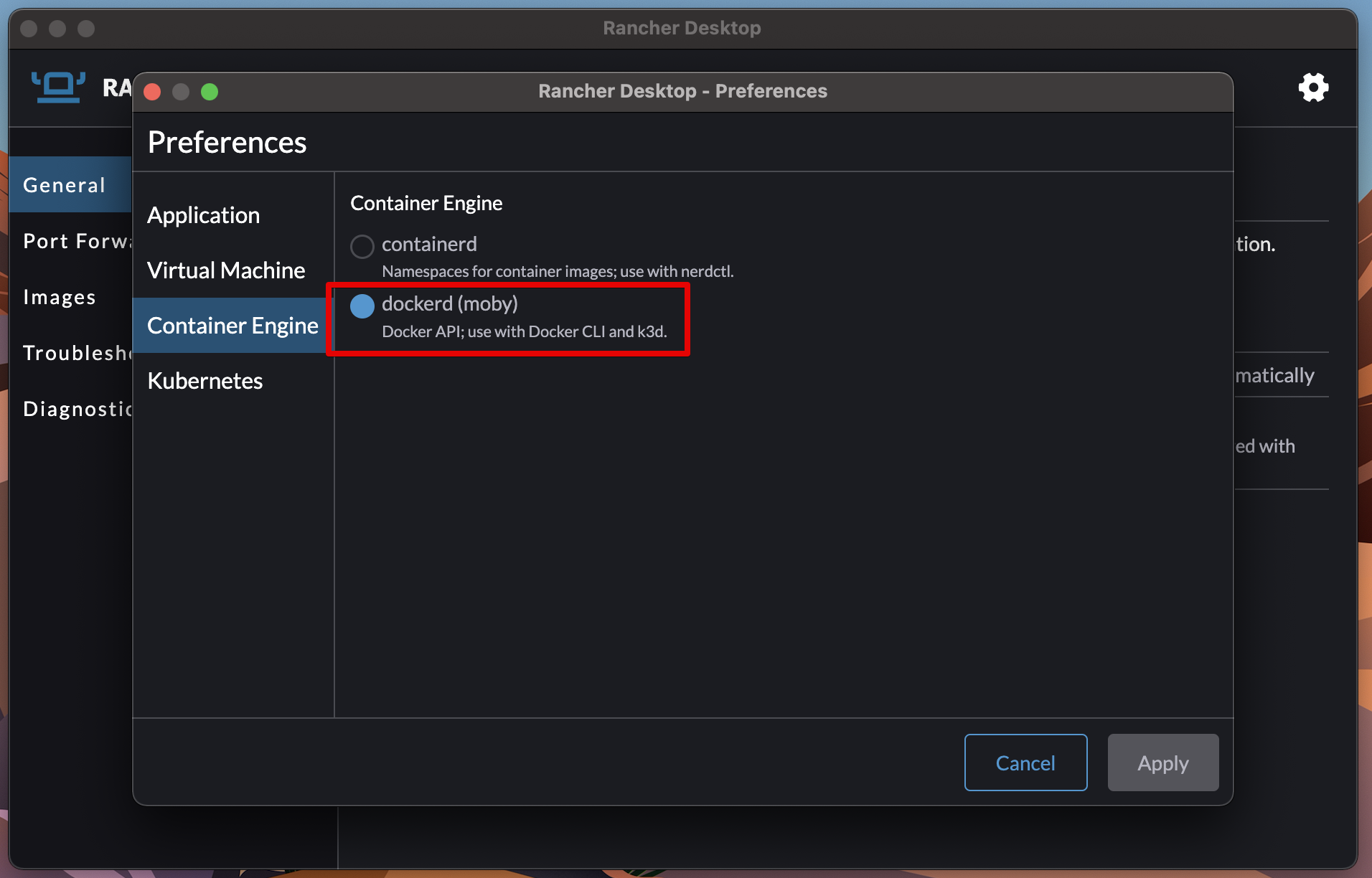Click the Apply button
This screenshot has height=878, width=1372.
click(x=1162, y=763)
